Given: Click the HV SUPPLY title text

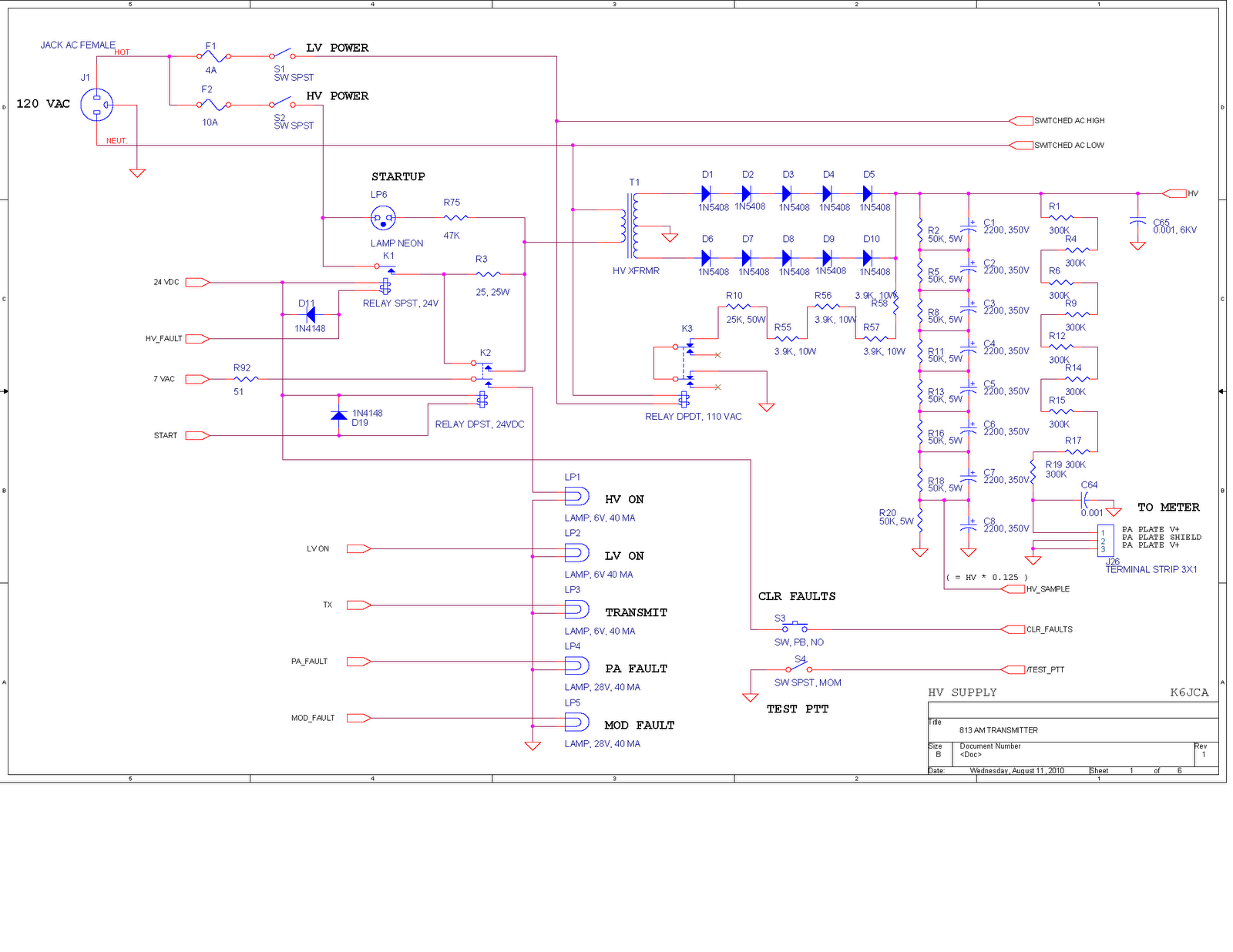Looking at the screenshot, I should click(963, 692).
